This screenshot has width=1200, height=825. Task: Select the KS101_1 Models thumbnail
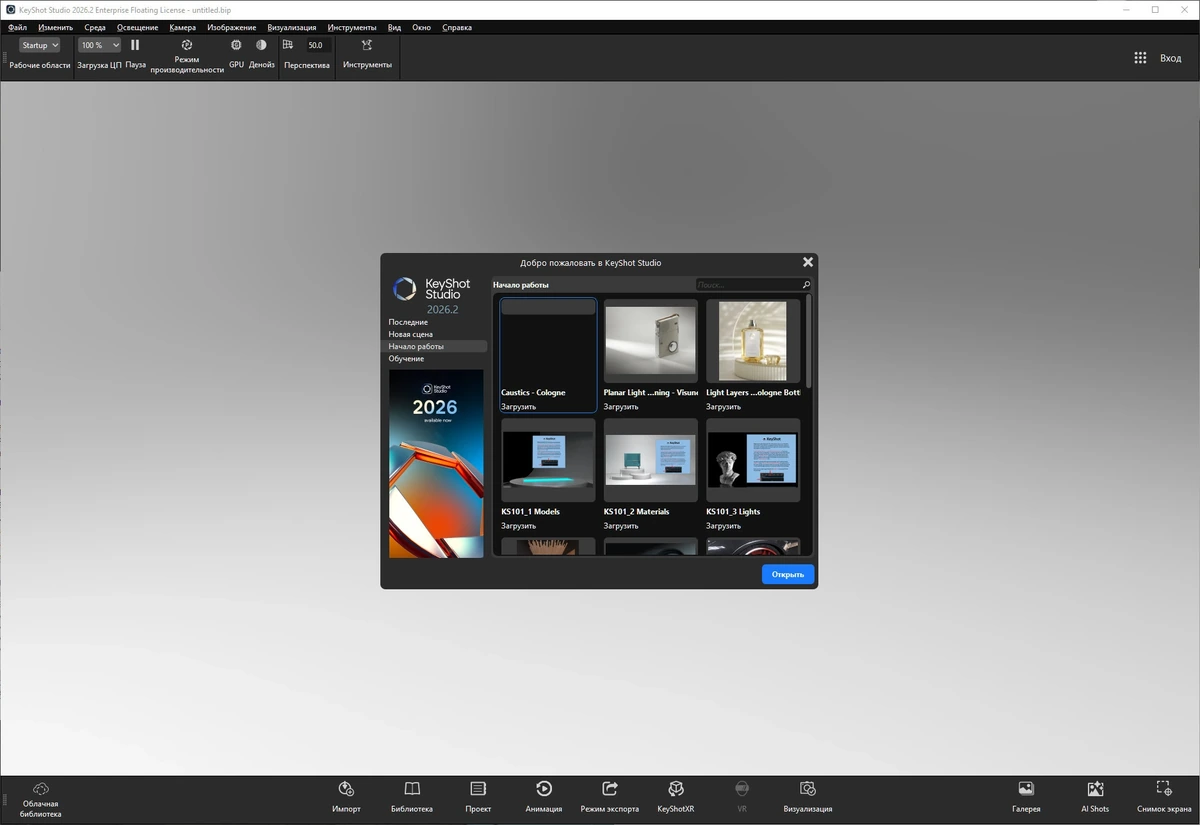tap(548, 461)
